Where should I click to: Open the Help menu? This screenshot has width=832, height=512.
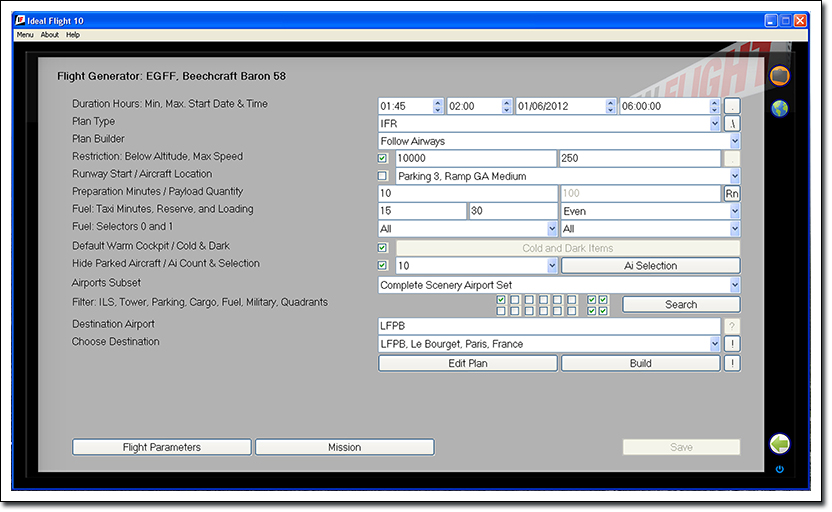[x=73, y=35]
